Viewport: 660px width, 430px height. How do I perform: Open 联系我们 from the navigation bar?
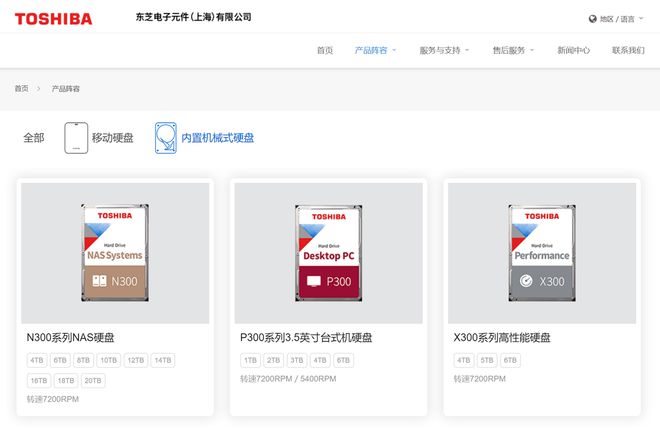click(628, 50)
